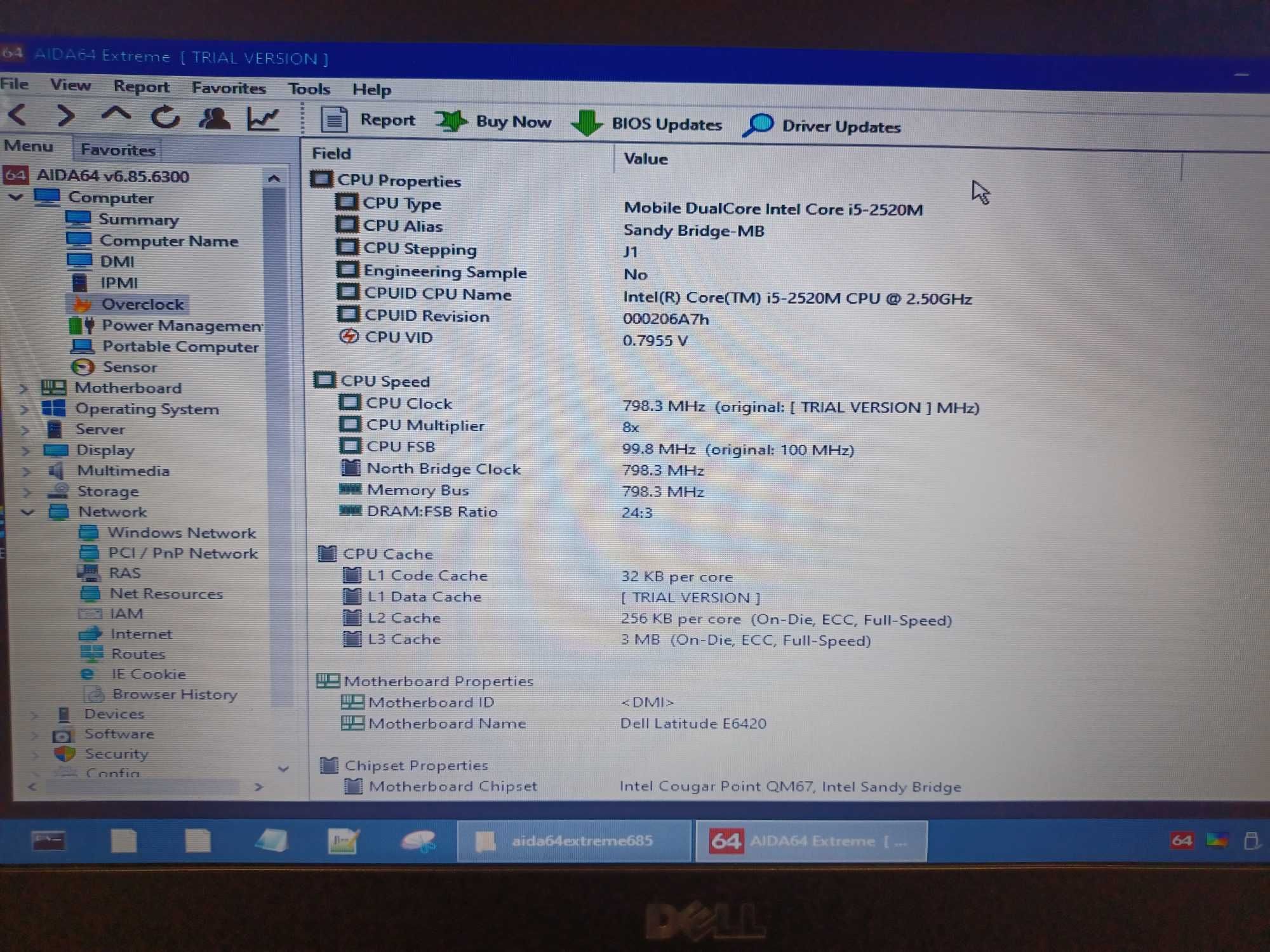Click the AIDA64 system tray icon
Image resolution: width=1270 pixels, height=952 pixels.
click(x=1182, y=841)
